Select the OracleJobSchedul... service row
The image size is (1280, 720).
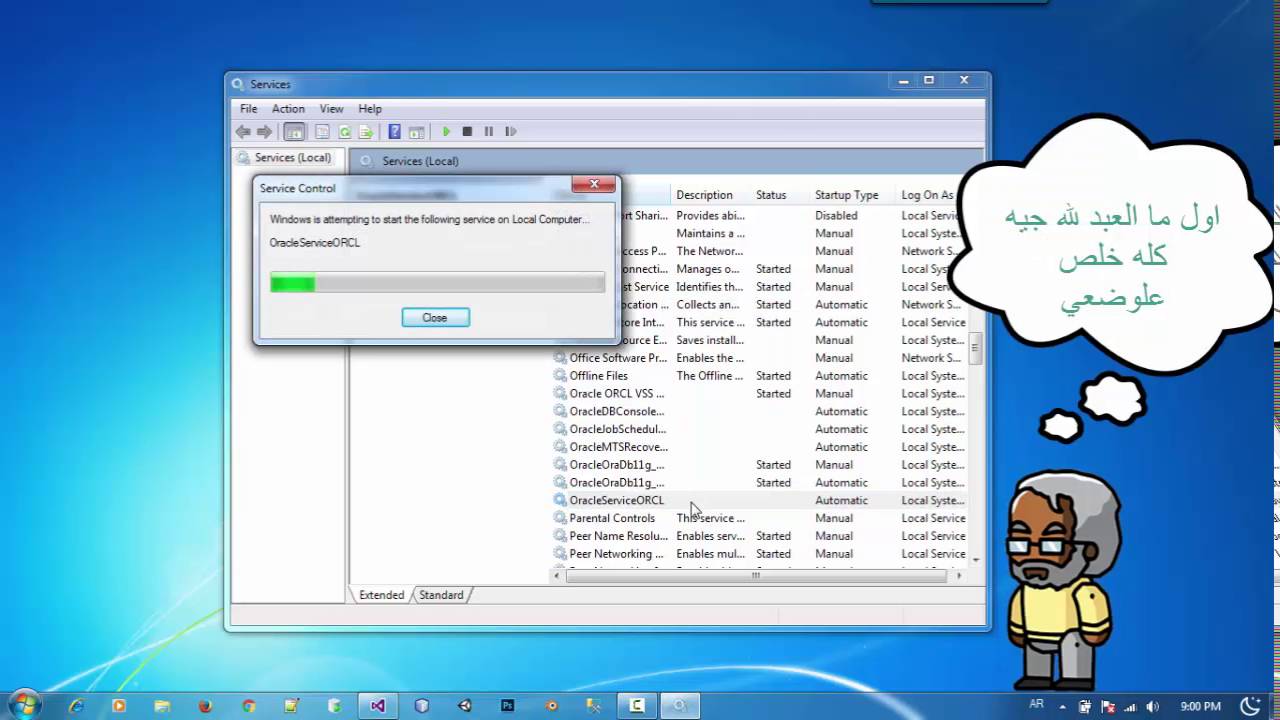(x=760, y=429)
